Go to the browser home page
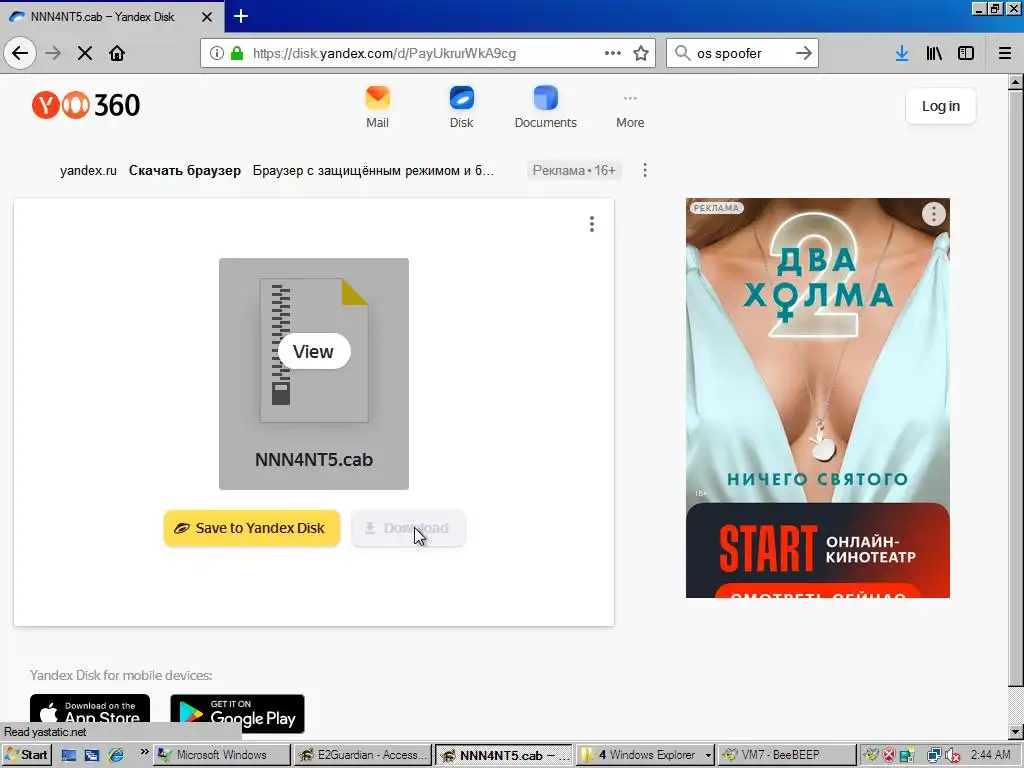1024x768 pixels. [x=117, y=53]
